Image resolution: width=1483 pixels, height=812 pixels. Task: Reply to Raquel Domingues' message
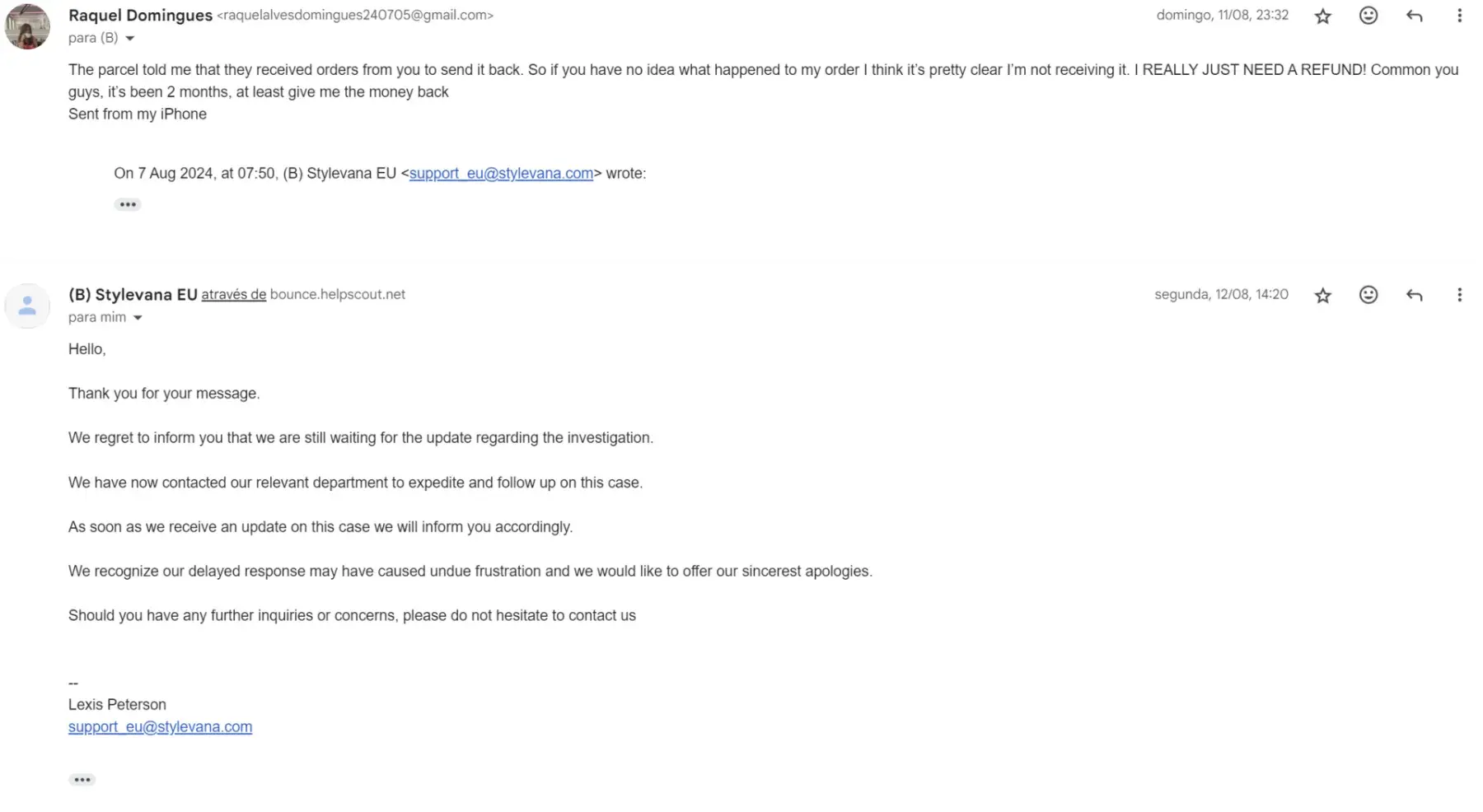(x=1414, y=16)
